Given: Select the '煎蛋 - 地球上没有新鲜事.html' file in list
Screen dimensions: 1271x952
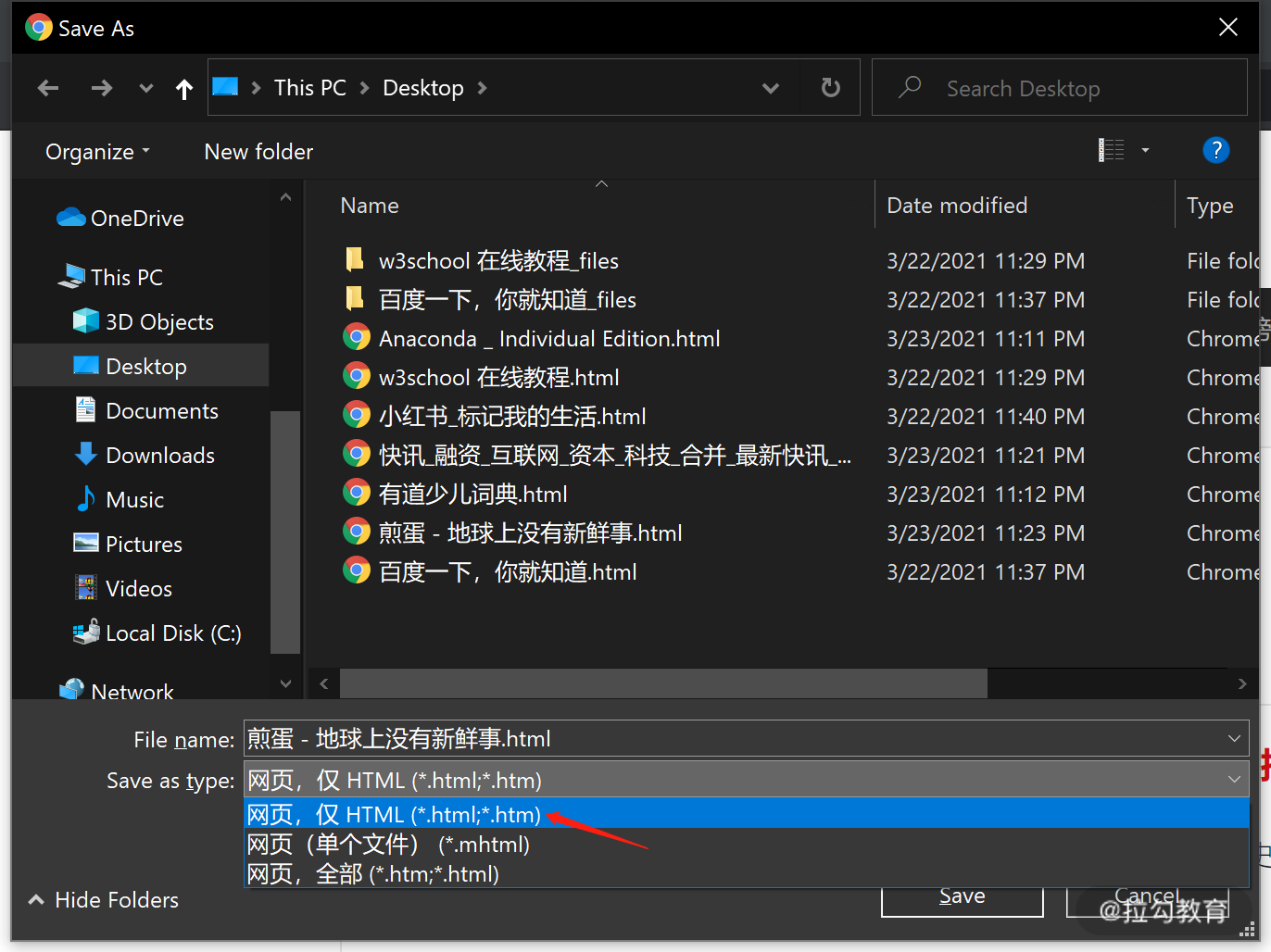Looking at the screenshot, I should click(530, 533).
